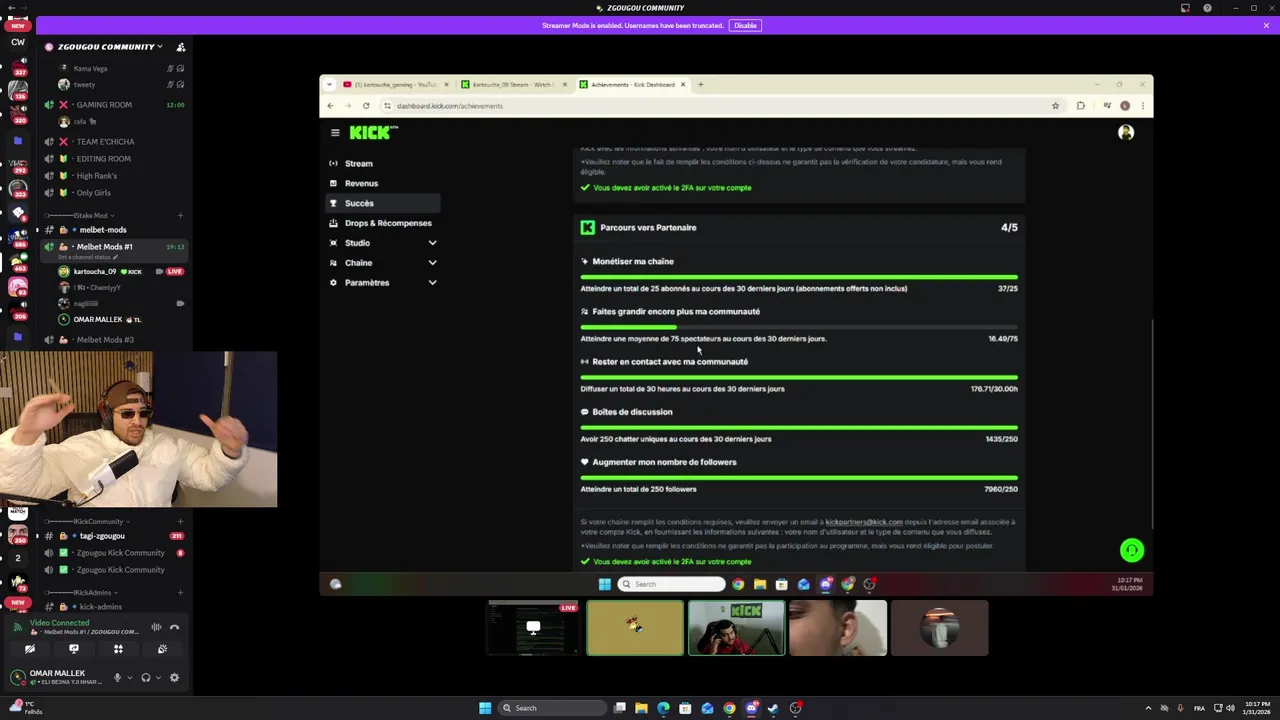Disconnect from the Discord voice call
The height and width of the screenshot is (720, 1280).
point(174,627)
